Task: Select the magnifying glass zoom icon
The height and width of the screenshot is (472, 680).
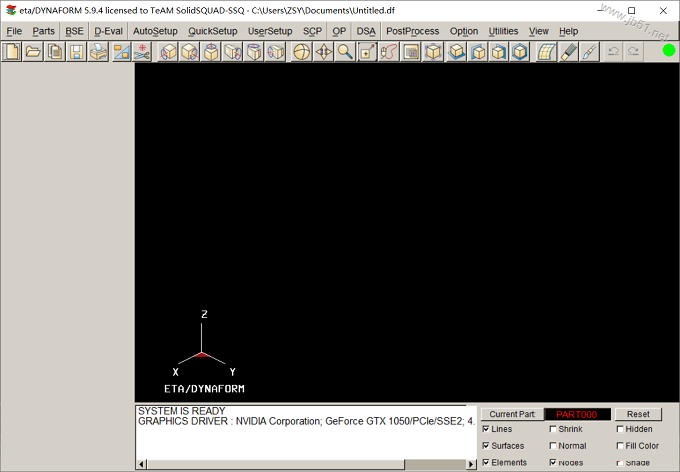Action: (345, 52)
